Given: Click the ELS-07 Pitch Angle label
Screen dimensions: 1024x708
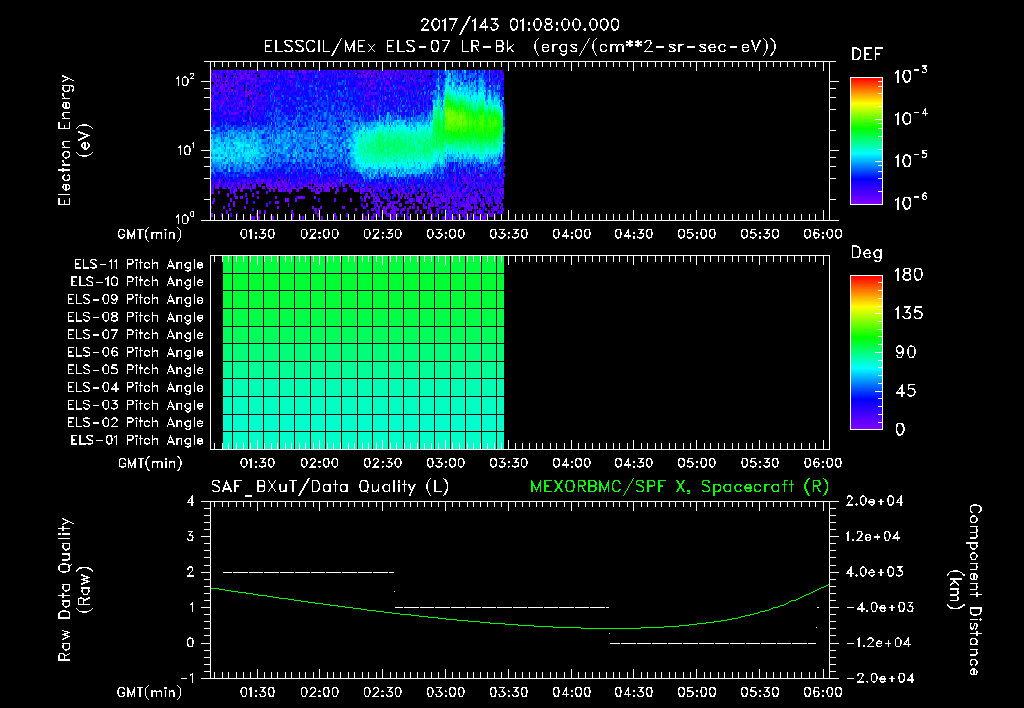Looking at the screenshot, I should coord(135,334).
